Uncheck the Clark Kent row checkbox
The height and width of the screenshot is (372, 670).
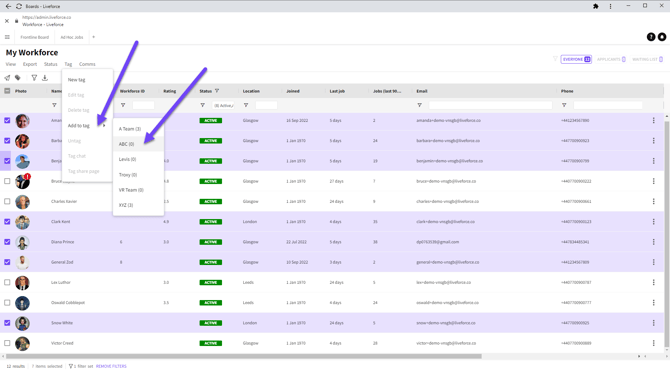7,222
